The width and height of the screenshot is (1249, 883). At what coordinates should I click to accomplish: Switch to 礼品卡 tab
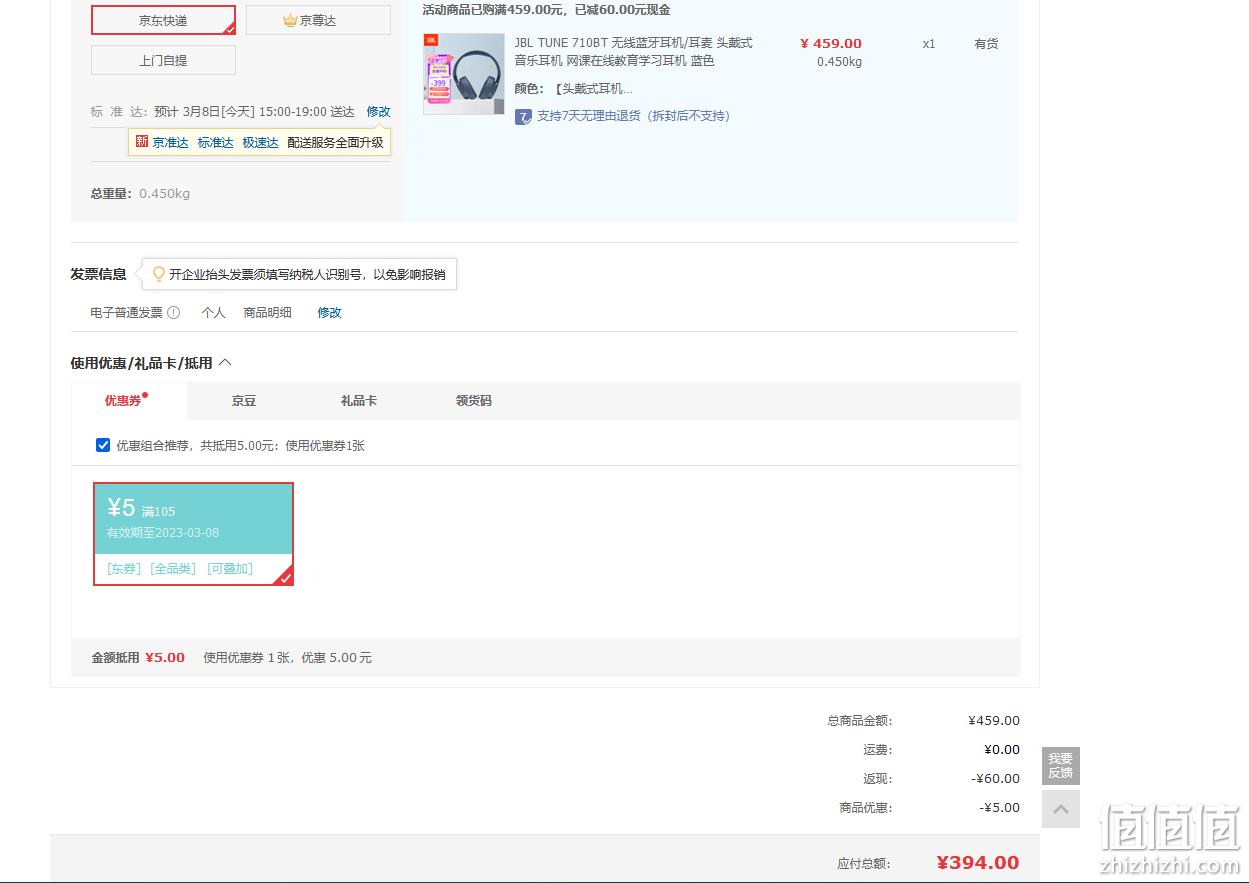tap(358, 401)
